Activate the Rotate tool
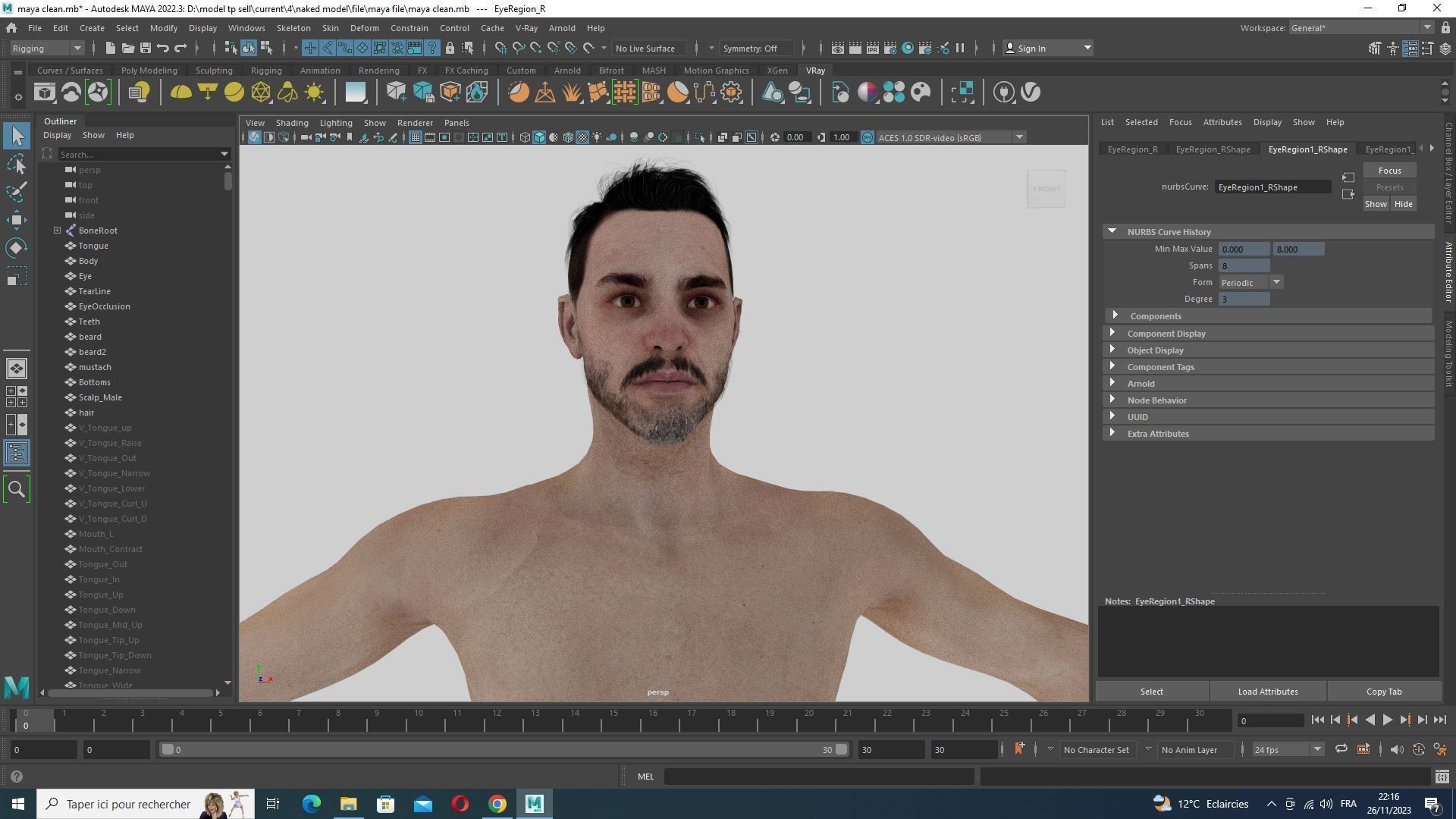Image resolution: width=1456 pixels, height=819 pixels. pos(17,248)
